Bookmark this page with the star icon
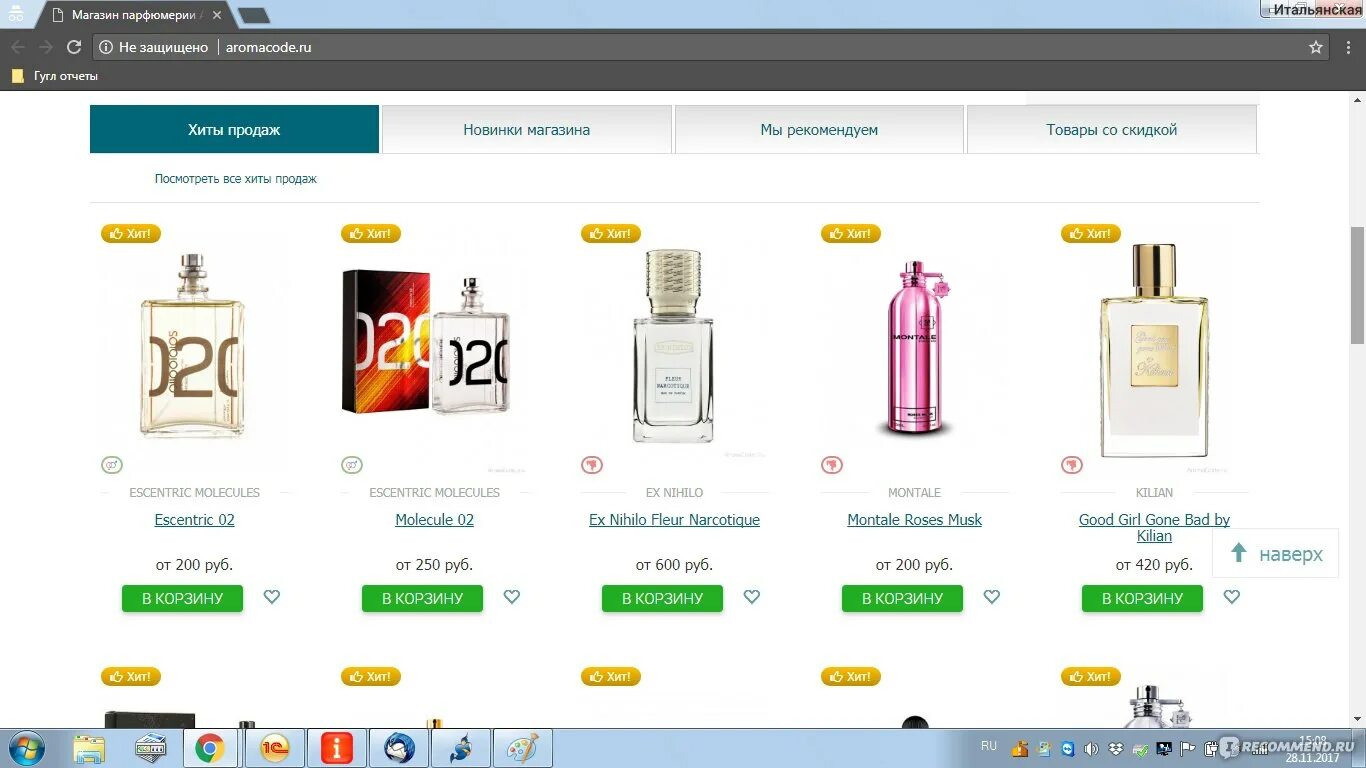 pos(1316,47)
